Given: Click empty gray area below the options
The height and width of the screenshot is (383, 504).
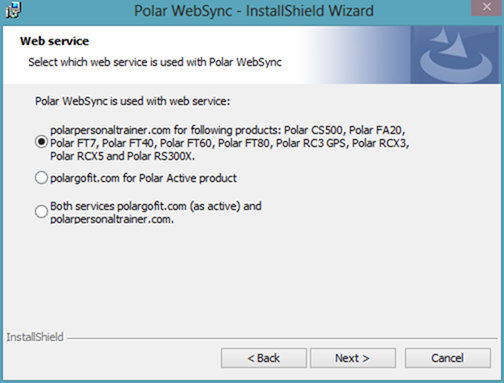Looking at the screenshot, I should click(252, 277).
